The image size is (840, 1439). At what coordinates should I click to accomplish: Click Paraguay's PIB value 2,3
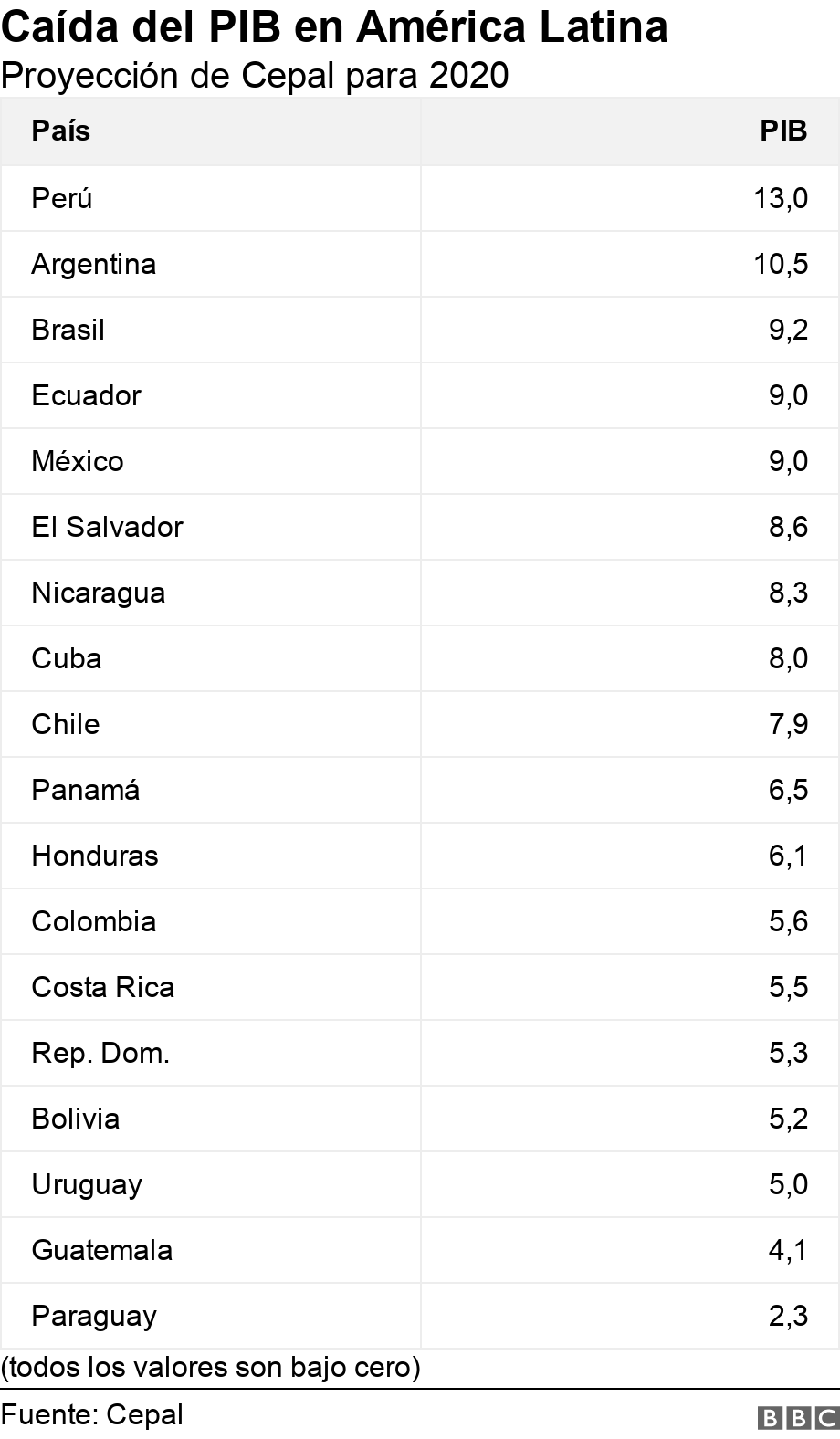788,1316
